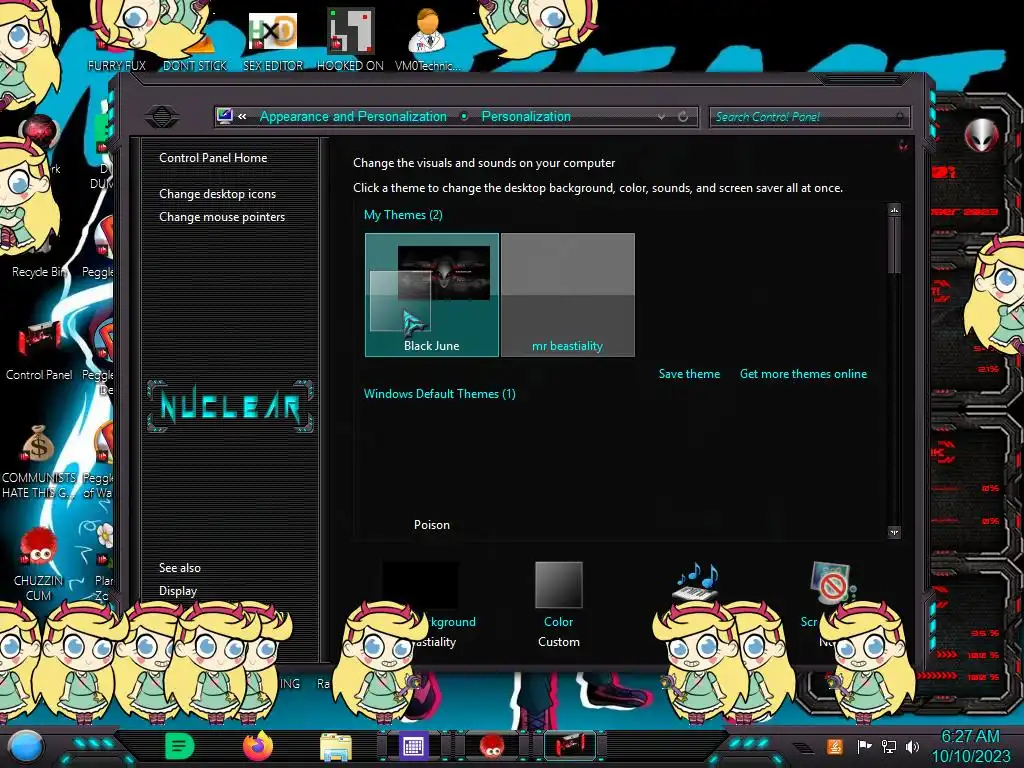Select the Black June theme thumbnail
Viewport: 1024px width, 768px height.
click(432, 295)
